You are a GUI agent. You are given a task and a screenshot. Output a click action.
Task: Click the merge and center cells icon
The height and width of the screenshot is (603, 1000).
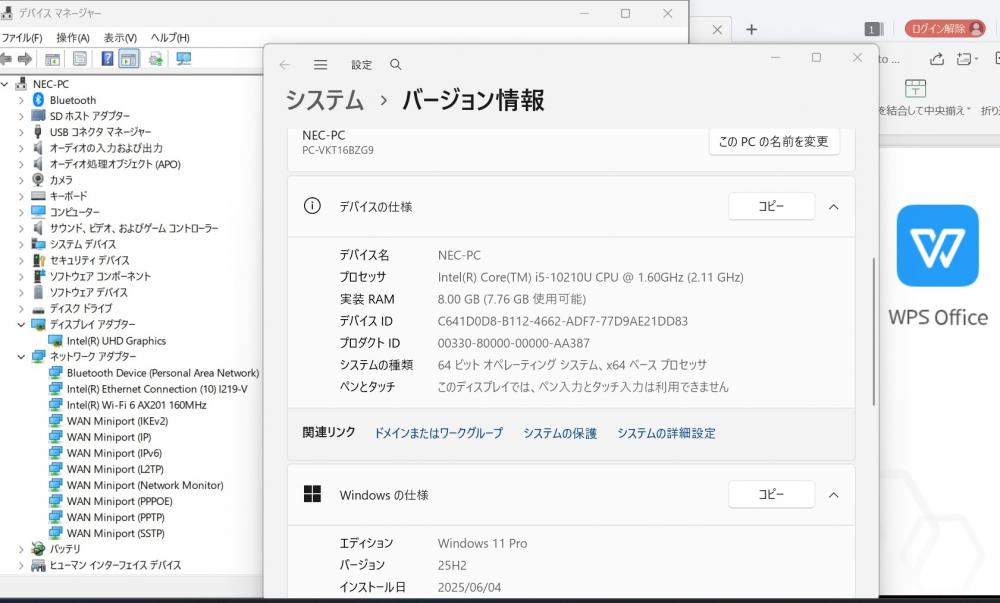tap(914, 88)
